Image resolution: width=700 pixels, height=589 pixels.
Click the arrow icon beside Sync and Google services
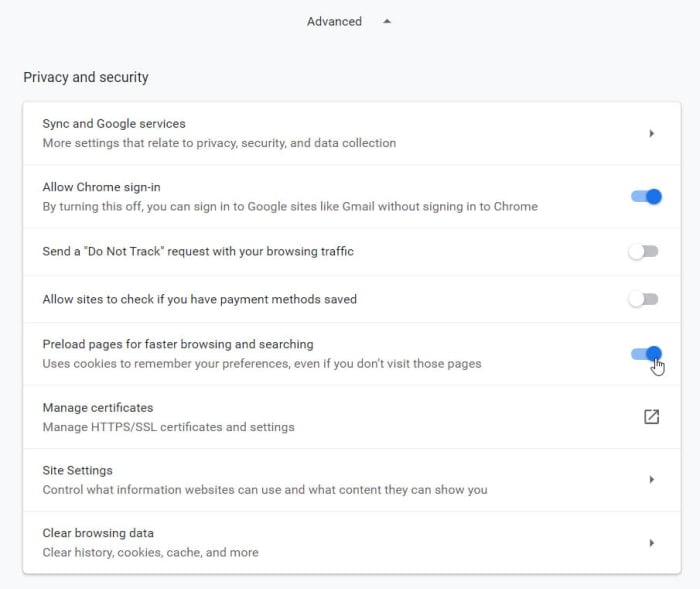click(x=651, y=134)
